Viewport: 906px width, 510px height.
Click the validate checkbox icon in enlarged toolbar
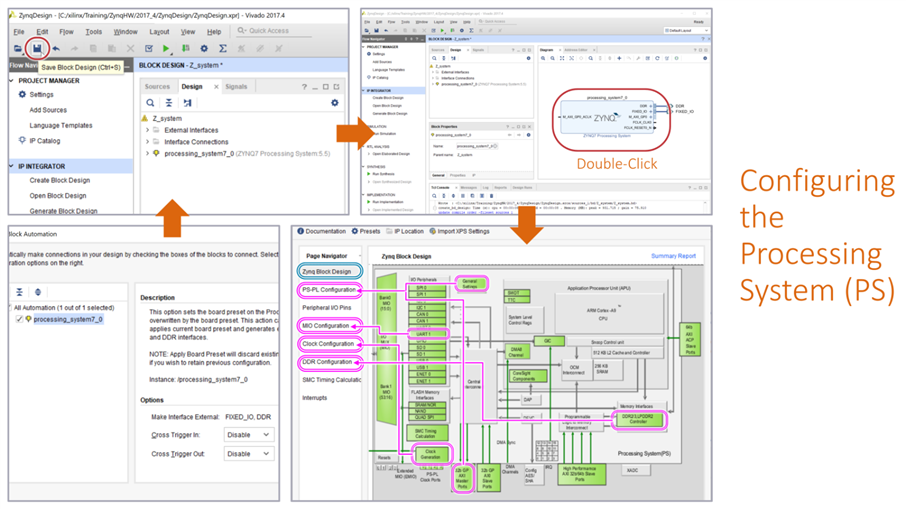[148, 49]
